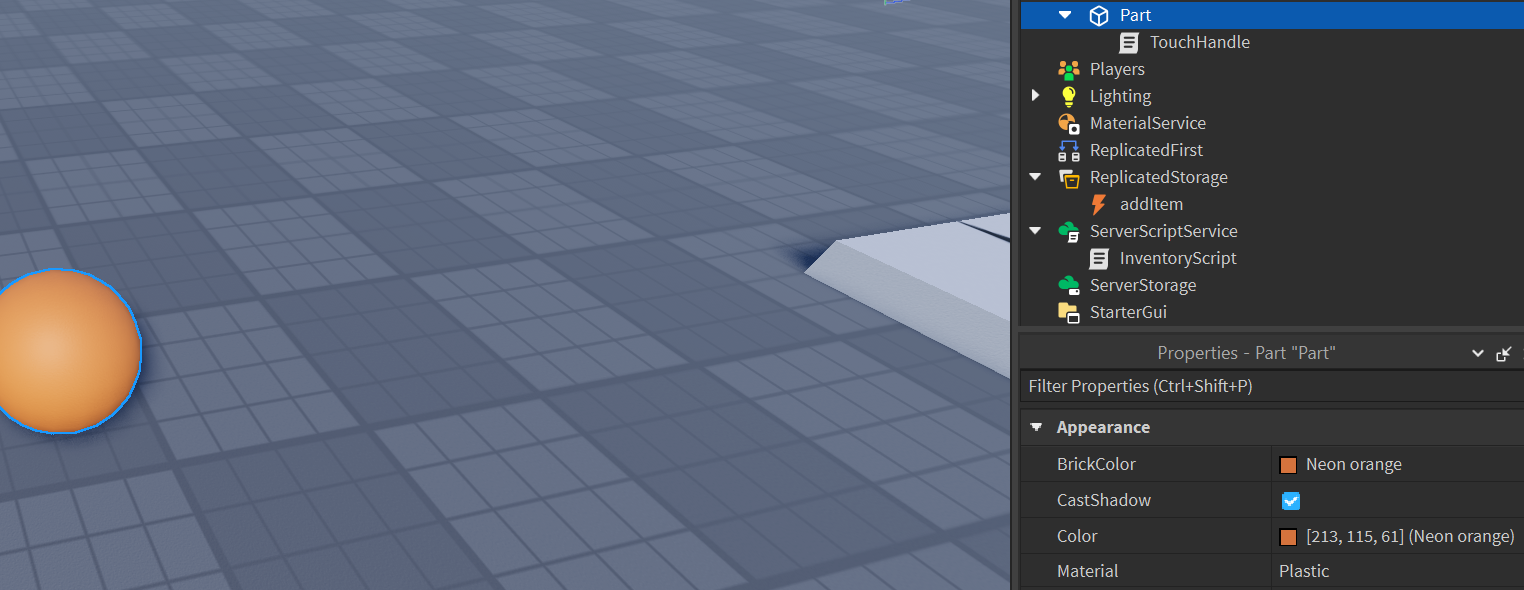Click the ServerStorage service icon
This screenshot has height=590, width=1524.
click(x=1068, y=284)
